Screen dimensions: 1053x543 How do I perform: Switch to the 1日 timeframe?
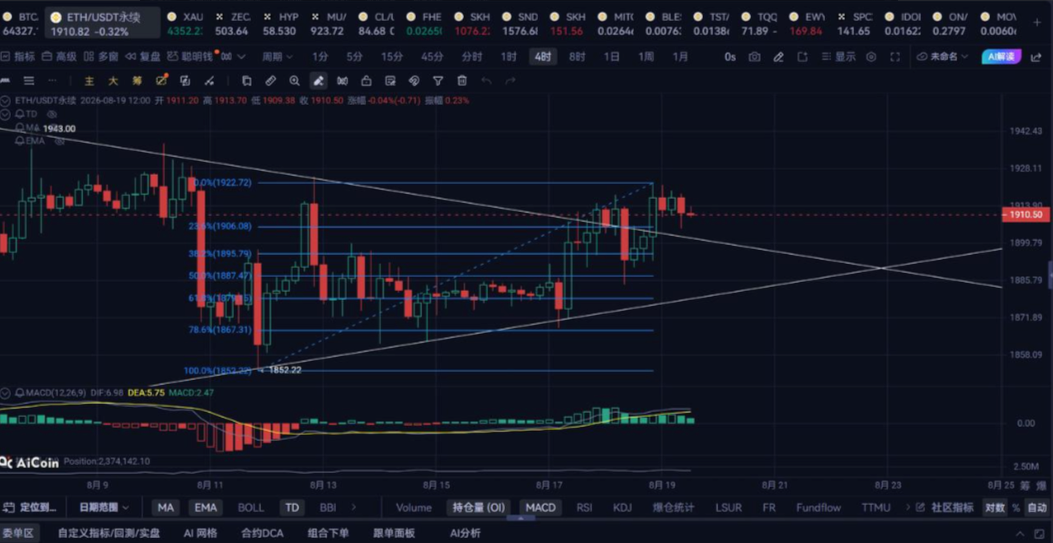[611, 57]
